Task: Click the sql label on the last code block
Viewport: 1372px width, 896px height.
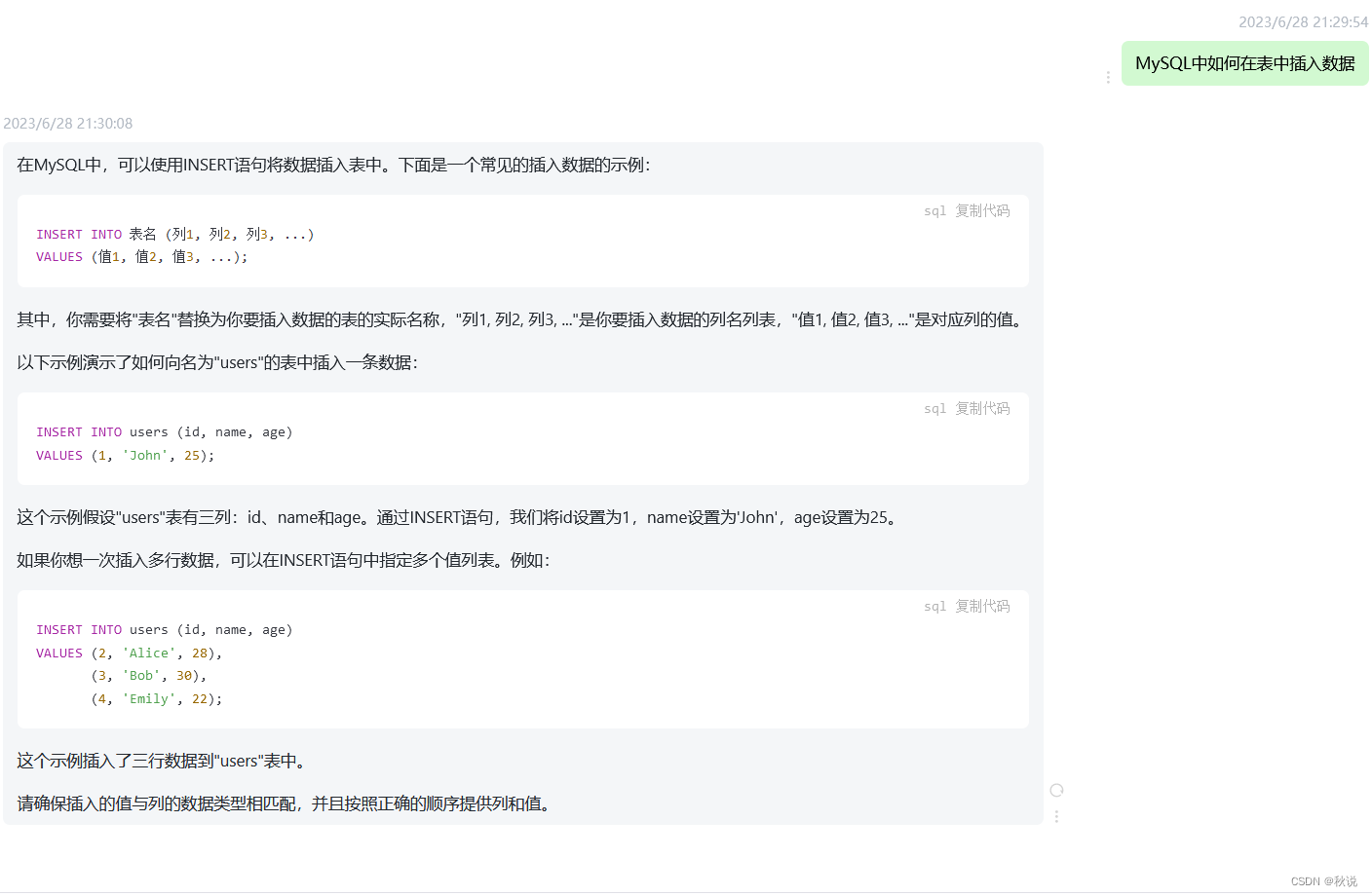Action: click(934, 605)
